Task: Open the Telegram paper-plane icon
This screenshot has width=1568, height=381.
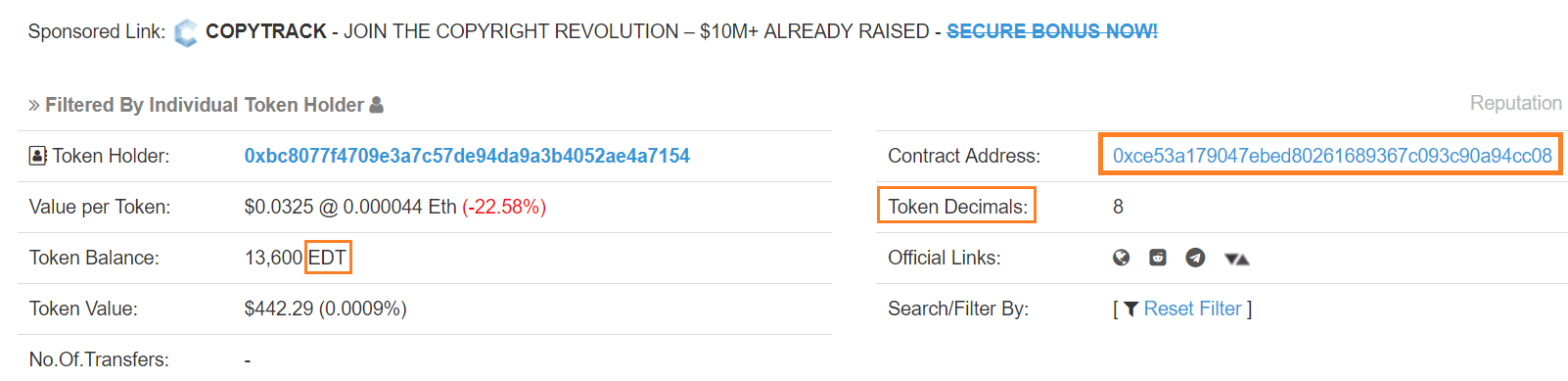Action: (1195, 258)
